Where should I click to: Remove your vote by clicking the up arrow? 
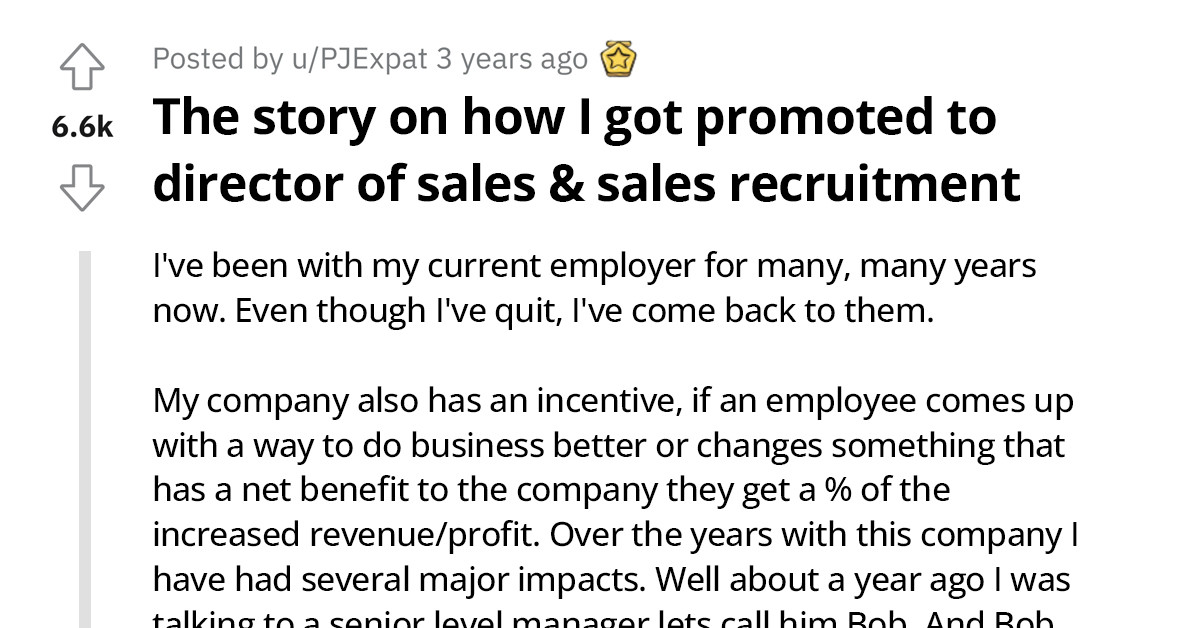click(82, 67)
